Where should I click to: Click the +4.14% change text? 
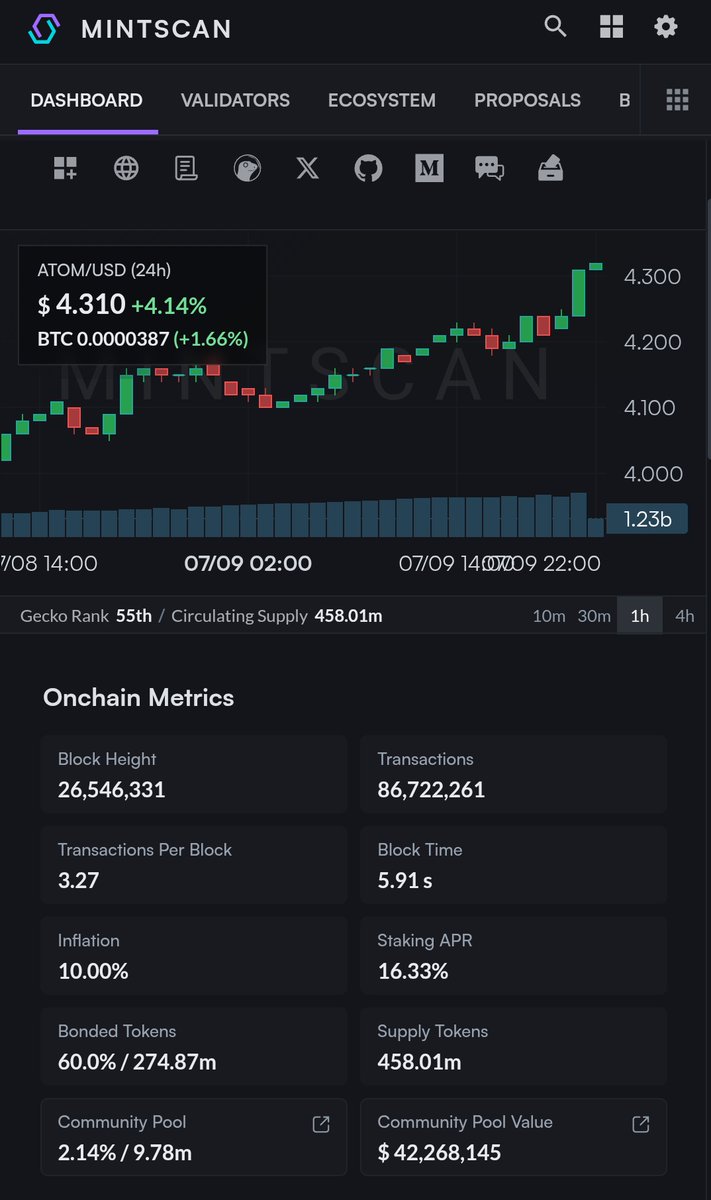(169, 305)
